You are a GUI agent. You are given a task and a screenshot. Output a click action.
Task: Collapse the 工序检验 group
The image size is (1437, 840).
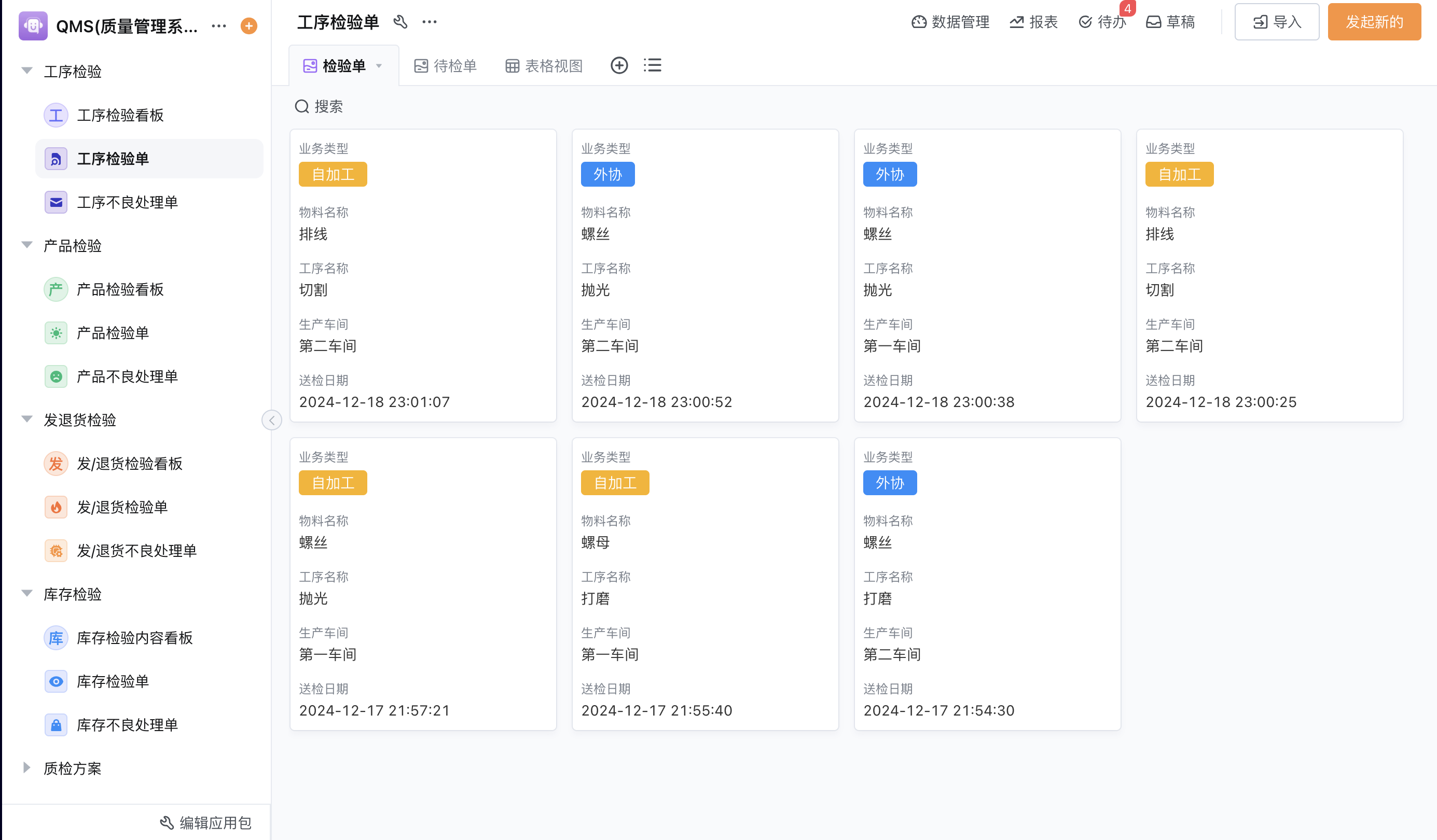pyautogui.click(x=27, y=71)
